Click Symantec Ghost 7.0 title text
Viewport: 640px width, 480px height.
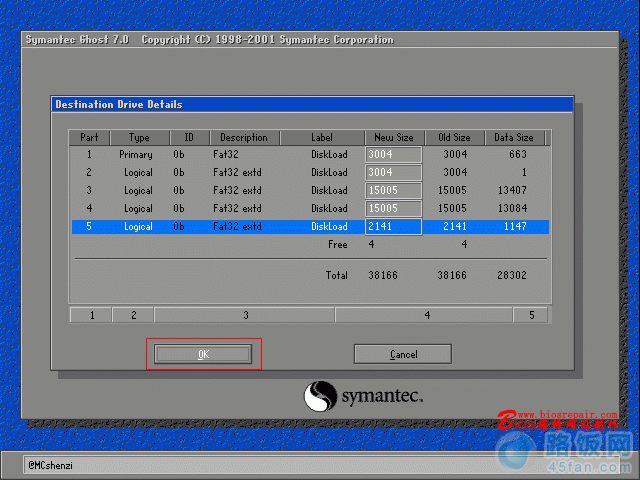(77, 40)
